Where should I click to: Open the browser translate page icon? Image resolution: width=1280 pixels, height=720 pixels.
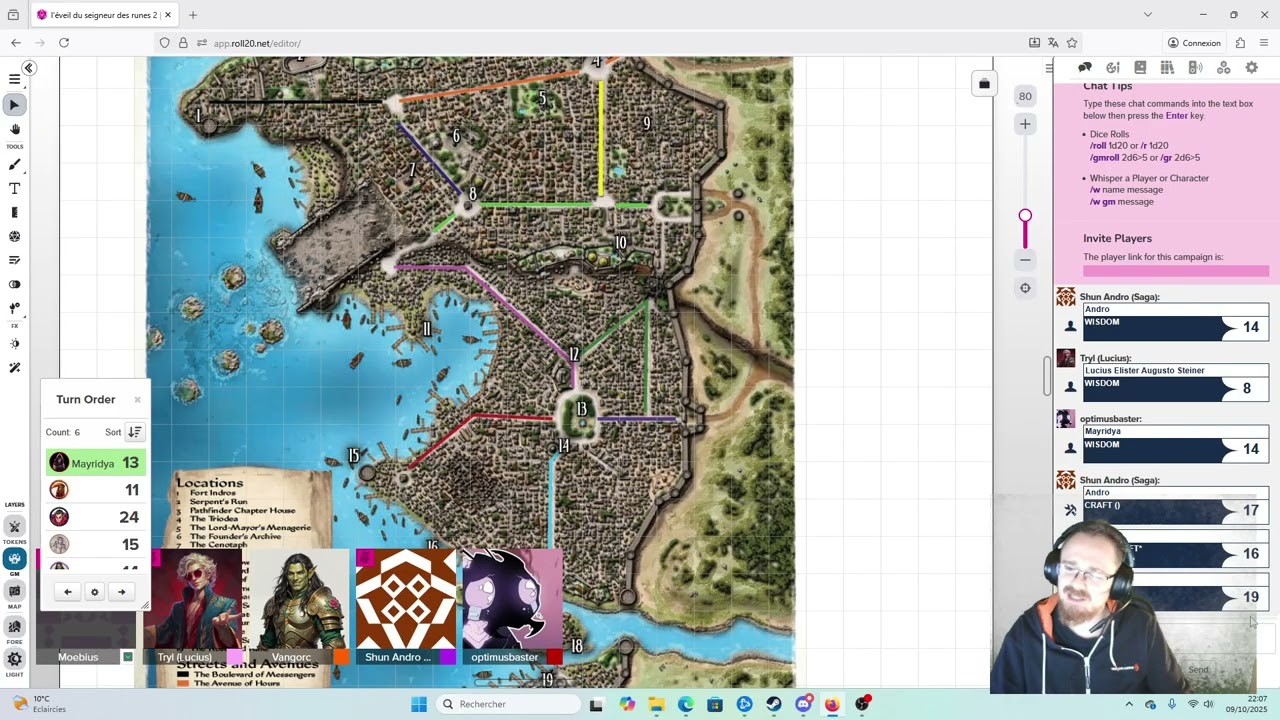pyautogui.click(x=1053, y=43)
